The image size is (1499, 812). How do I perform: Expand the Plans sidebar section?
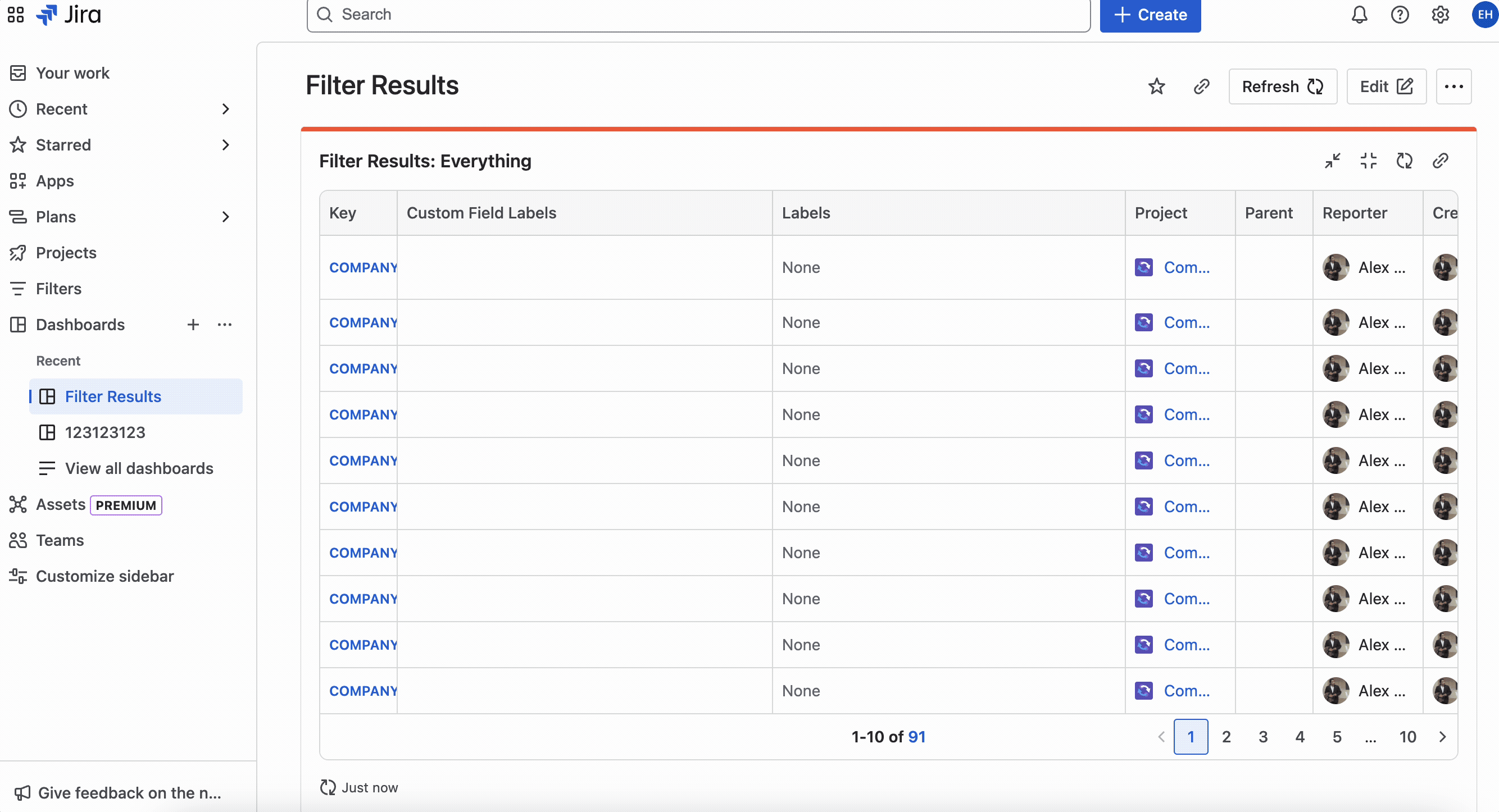pos(226,217)
